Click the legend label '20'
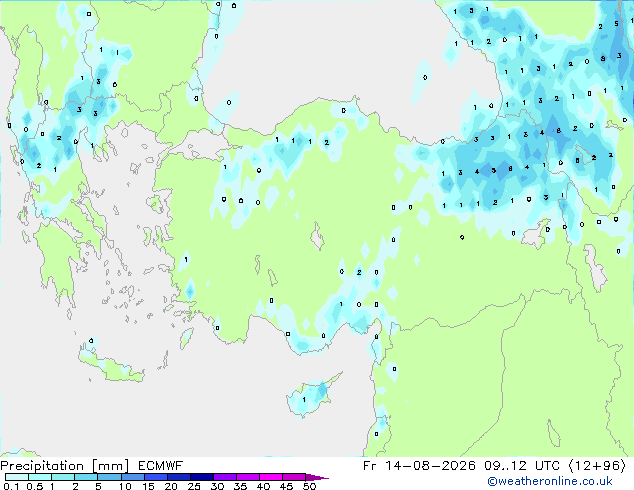 click(x=171, y=486)
